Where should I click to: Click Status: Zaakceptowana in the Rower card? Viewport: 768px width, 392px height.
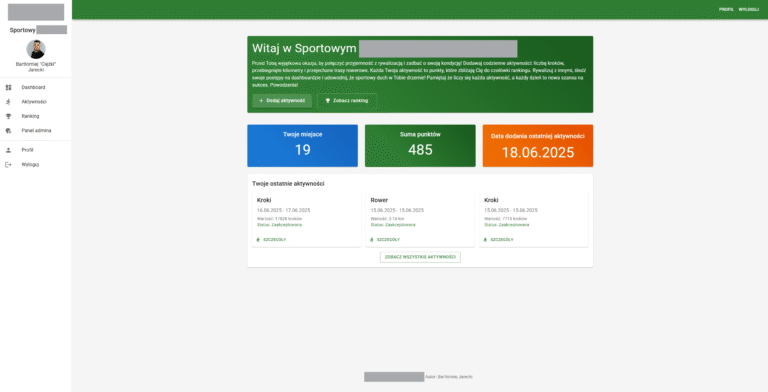[x=393, y=225]
